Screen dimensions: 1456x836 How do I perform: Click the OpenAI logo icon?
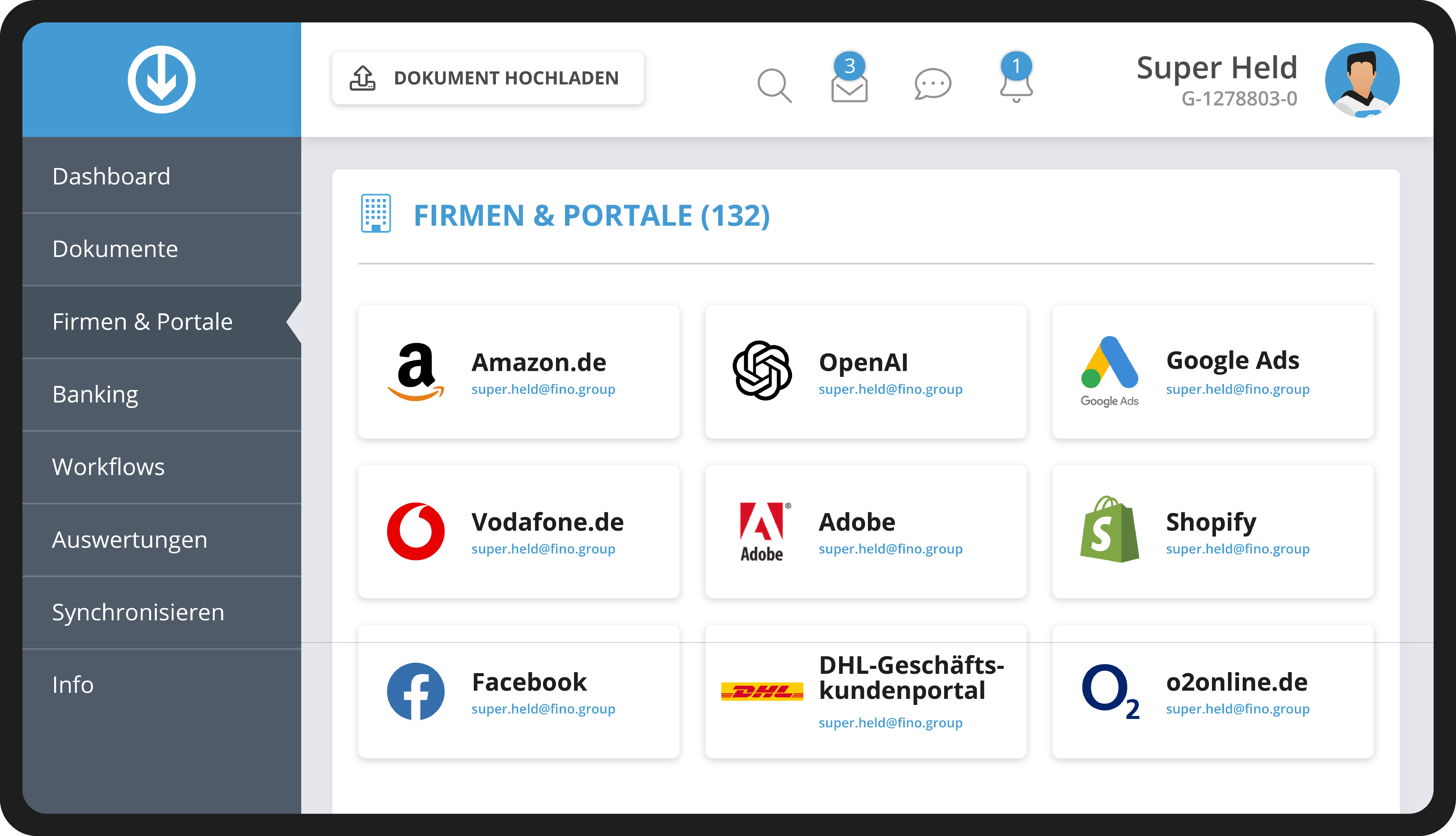click(762, 370)
